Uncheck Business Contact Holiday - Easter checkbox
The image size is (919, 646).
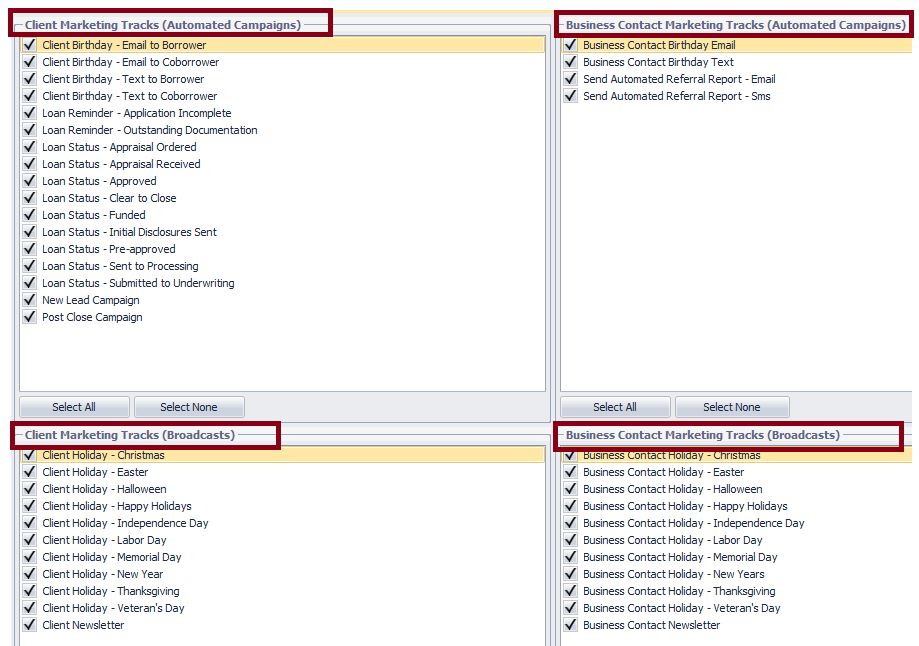pos(570,472)
